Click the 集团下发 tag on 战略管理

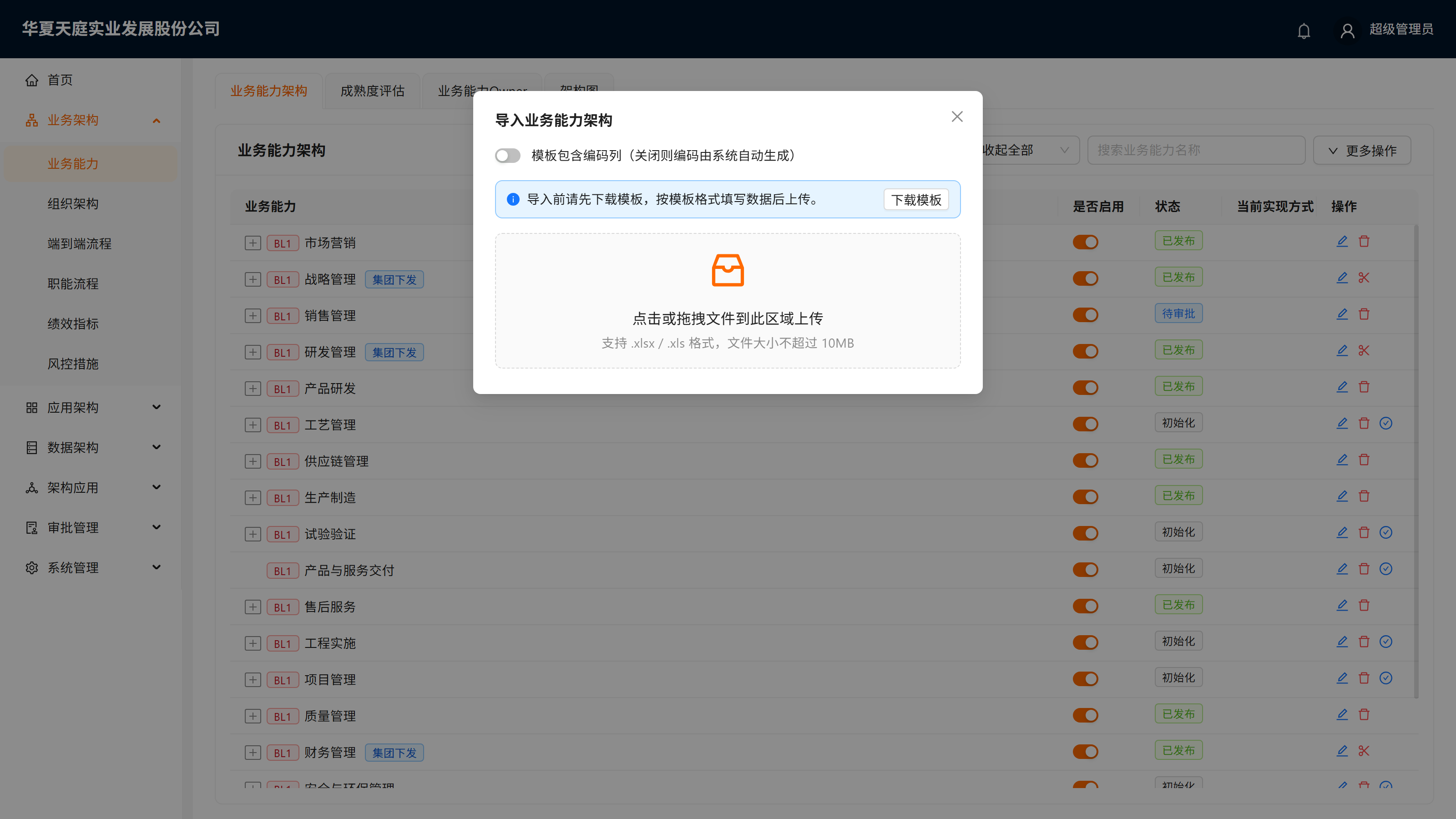(394, 280)
